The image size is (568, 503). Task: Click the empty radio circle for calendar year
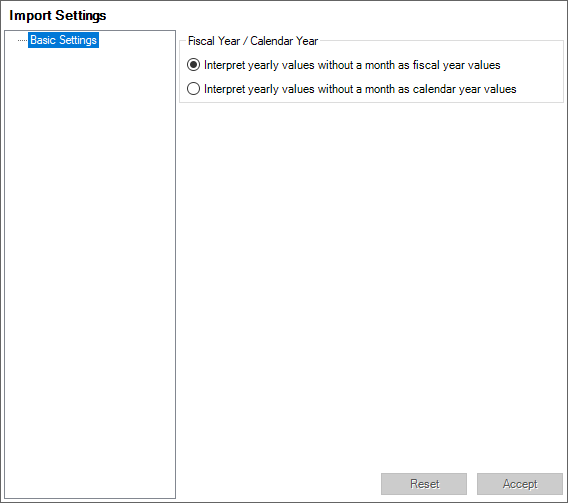[x=193, y=89]
